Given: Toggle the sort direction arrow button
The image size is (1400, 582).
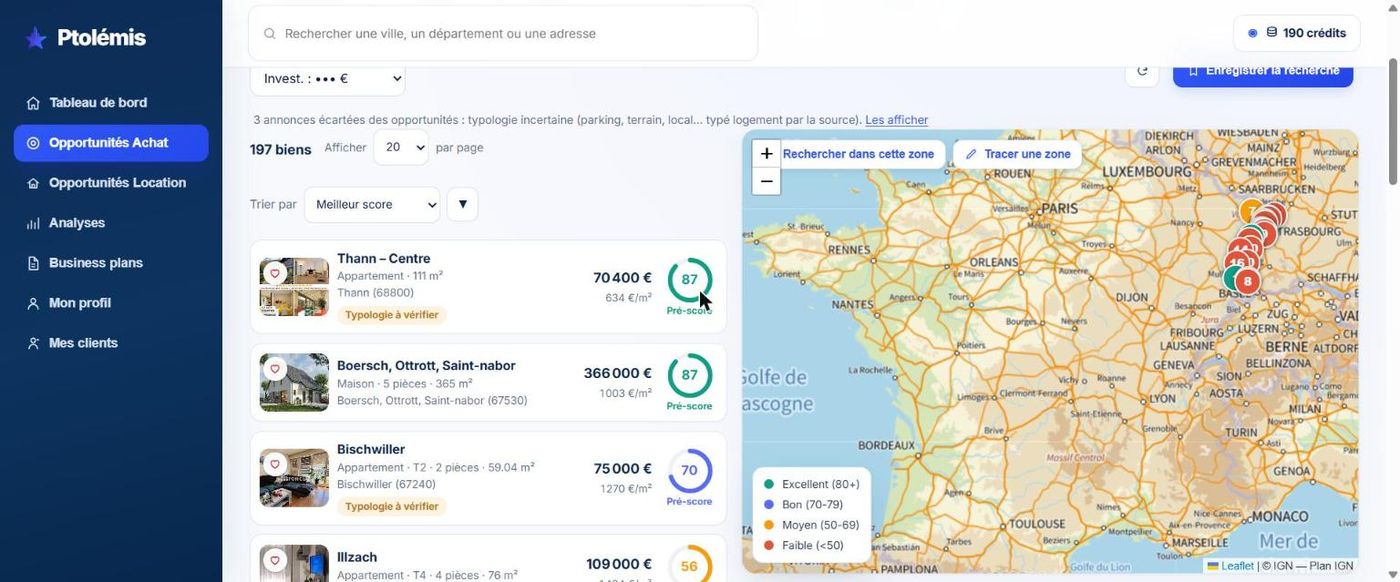Looking at the screenshot, I should [462, 205].
